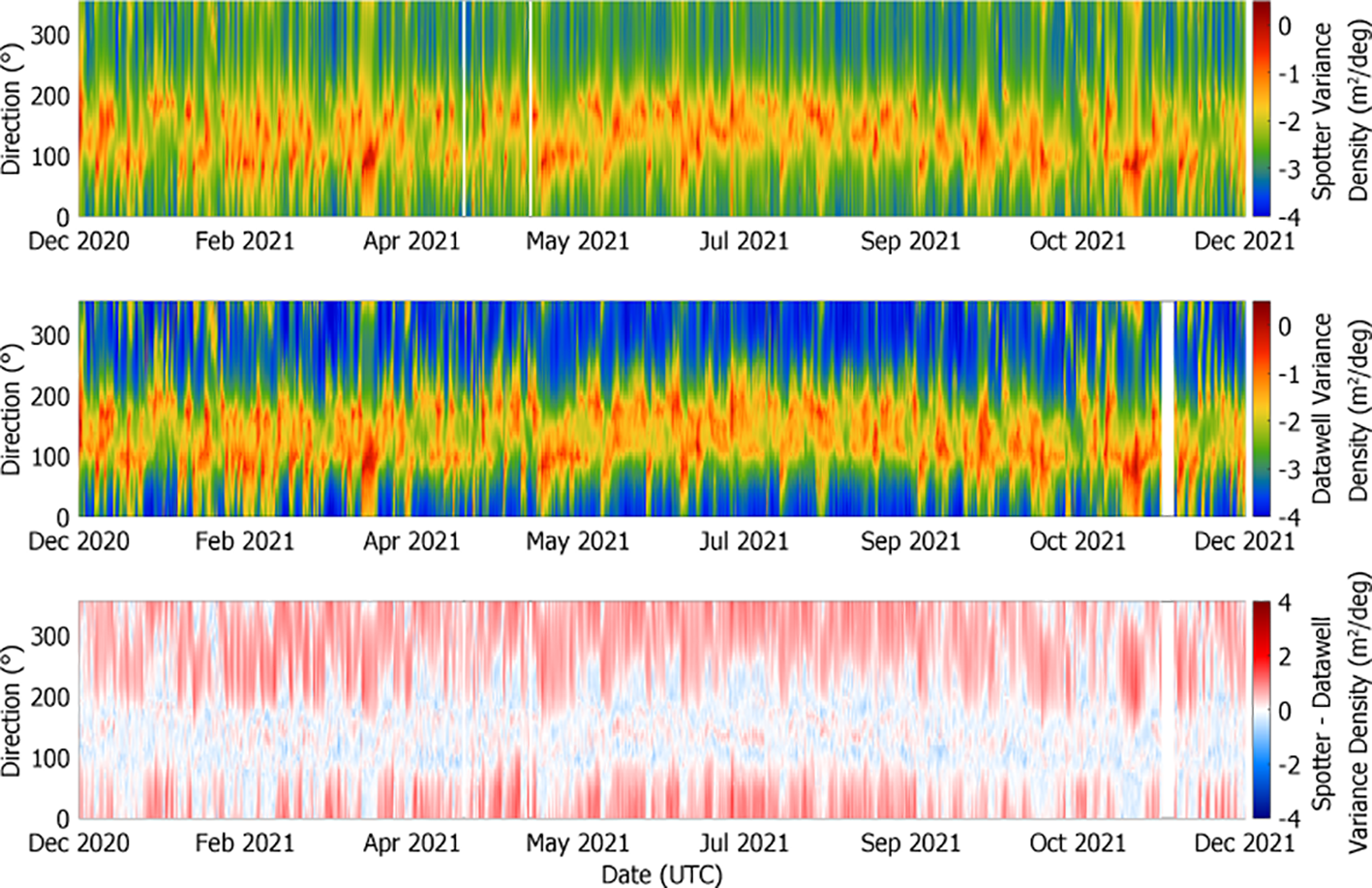Click "Sep 2021" tick under middle plot
The width and height of the screenshot is (1372, 888).
tap(910, 541)
